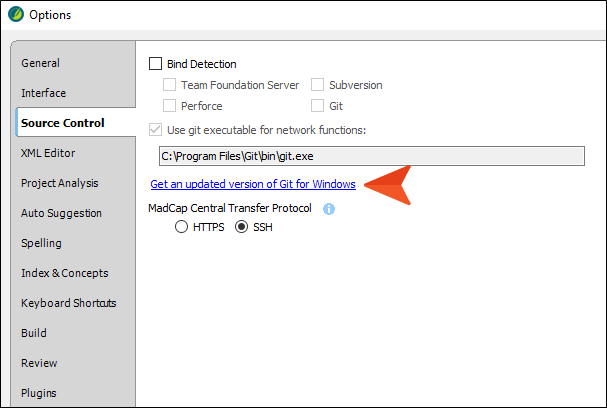Switch to the Interface tab
Image resolution: width=607 pixels, height=408 pixels.
click(44, 93)
